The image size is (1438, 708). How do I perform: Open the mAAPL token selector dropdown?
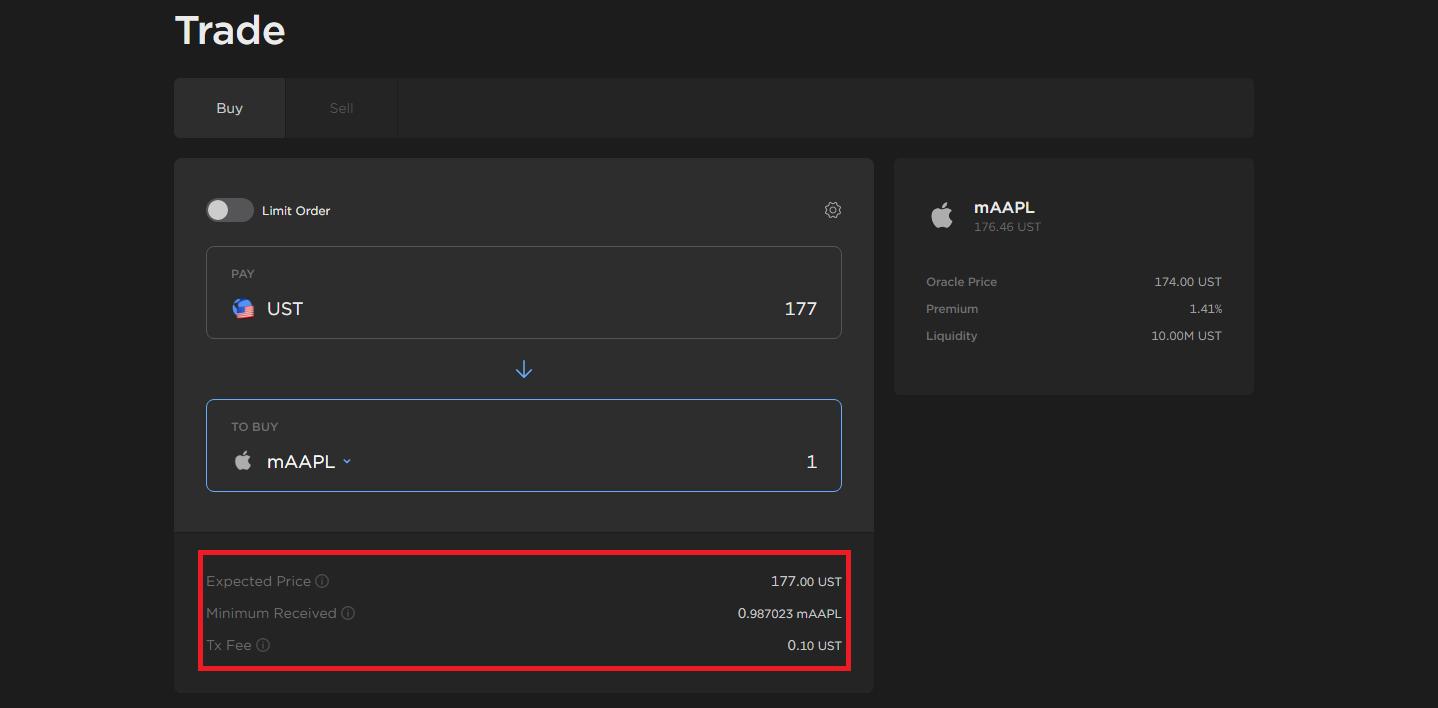coord(346,461)
